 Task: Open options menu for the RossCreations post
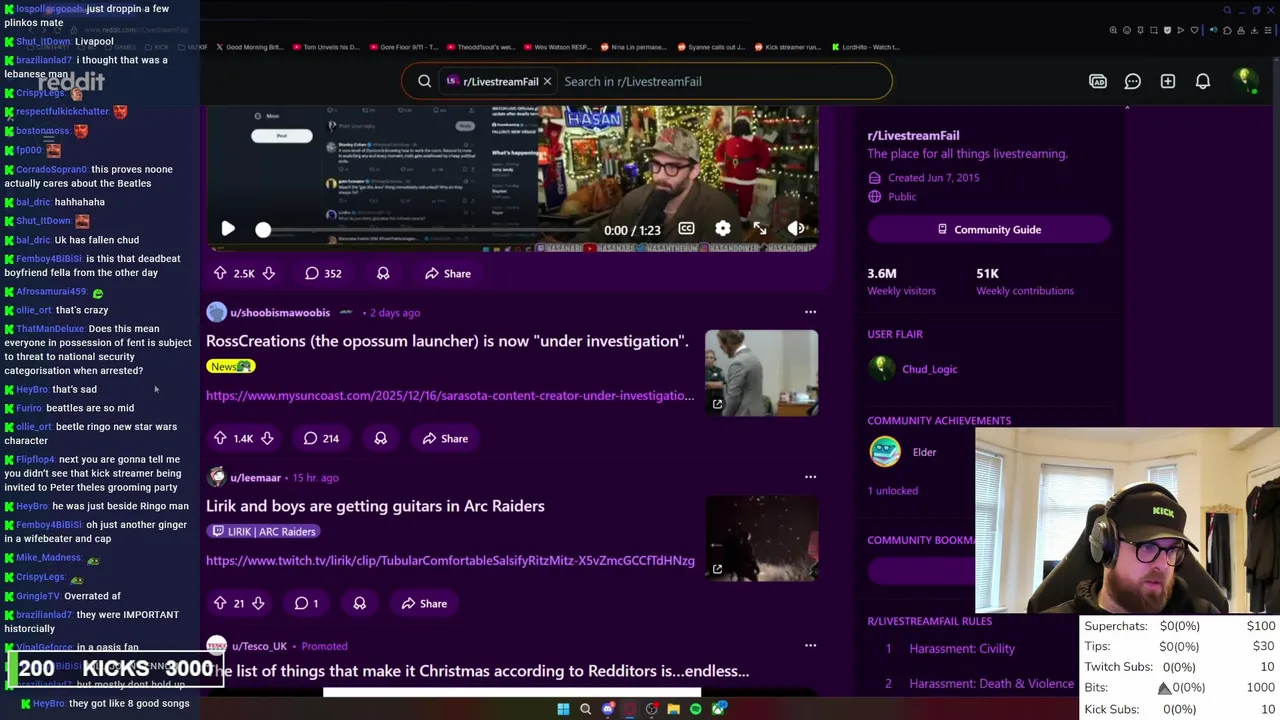pyautogui.click(x=810, y=312)
